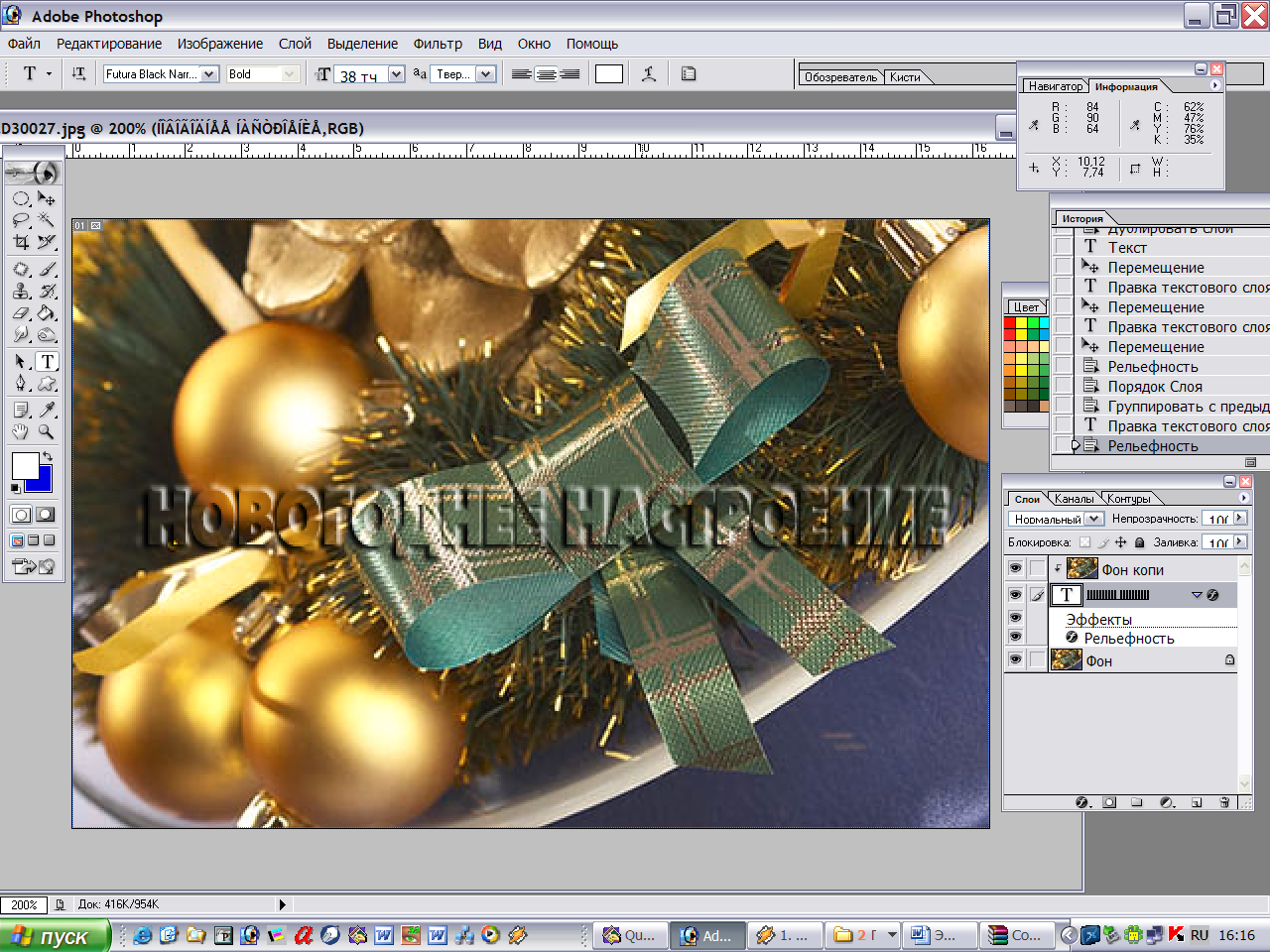
Task: Swap foreground and background colors
Action: 46,455
